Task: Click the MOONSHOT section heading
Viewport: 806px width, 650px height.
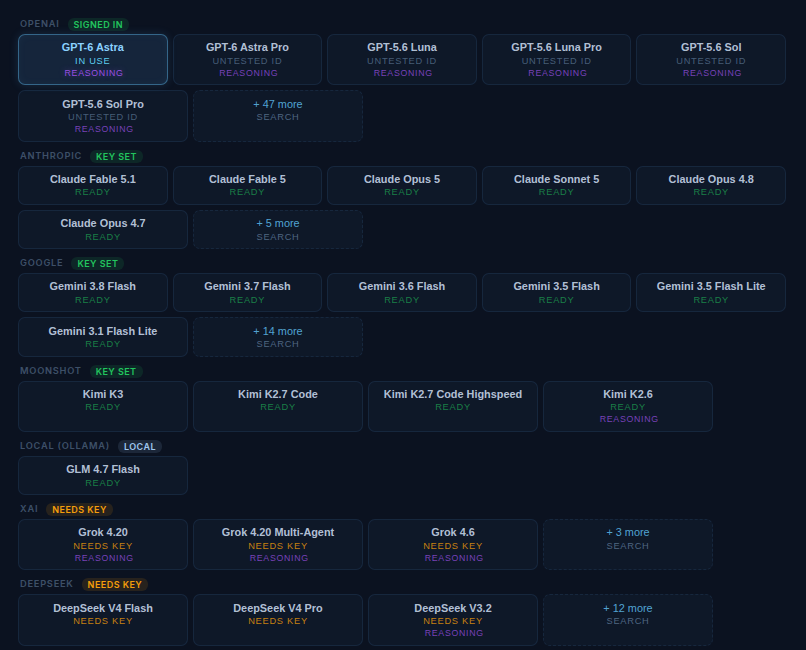Action: pos(50,370)
